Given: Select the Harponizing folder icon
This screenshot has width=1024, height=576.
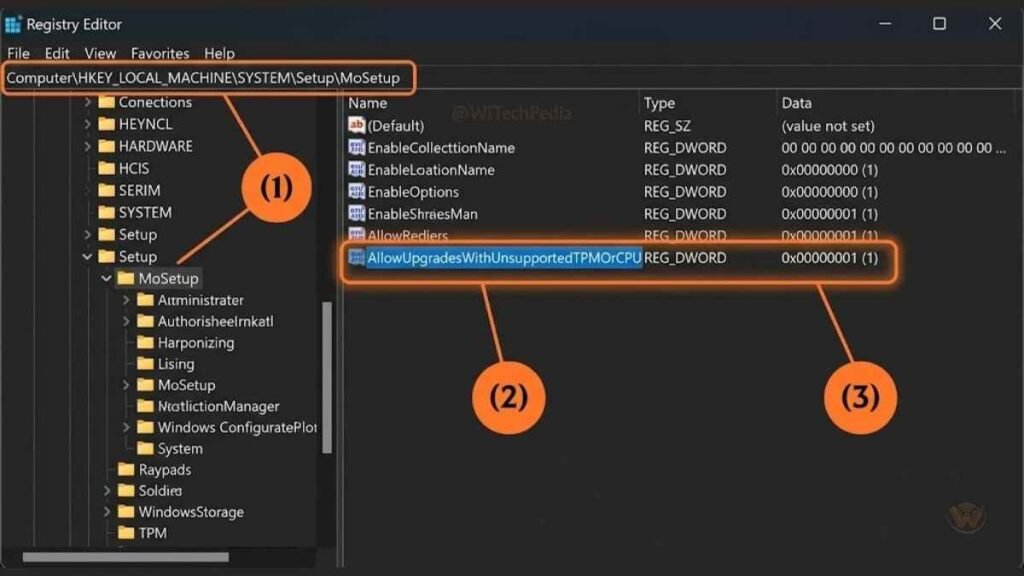Looking at the screenshot, I should (x=146, y=343).
